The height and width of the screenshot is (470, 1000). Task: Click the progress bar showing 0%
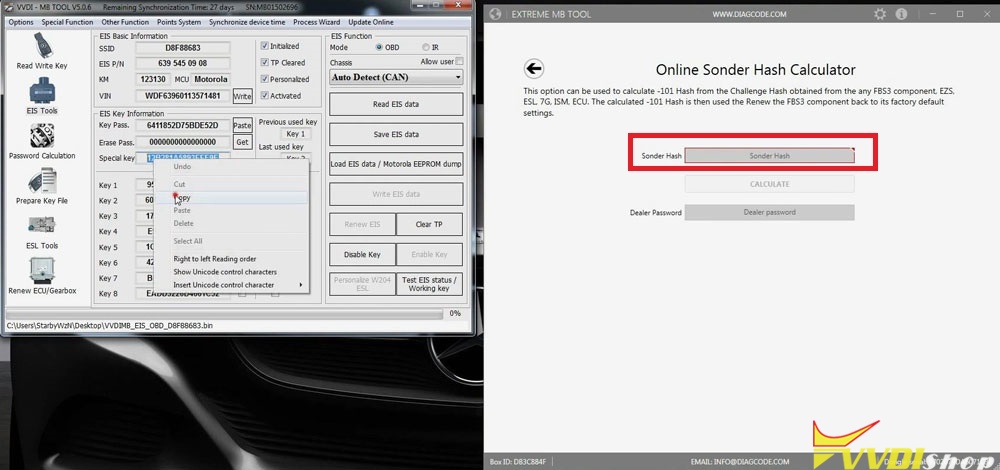coord(224,314)
